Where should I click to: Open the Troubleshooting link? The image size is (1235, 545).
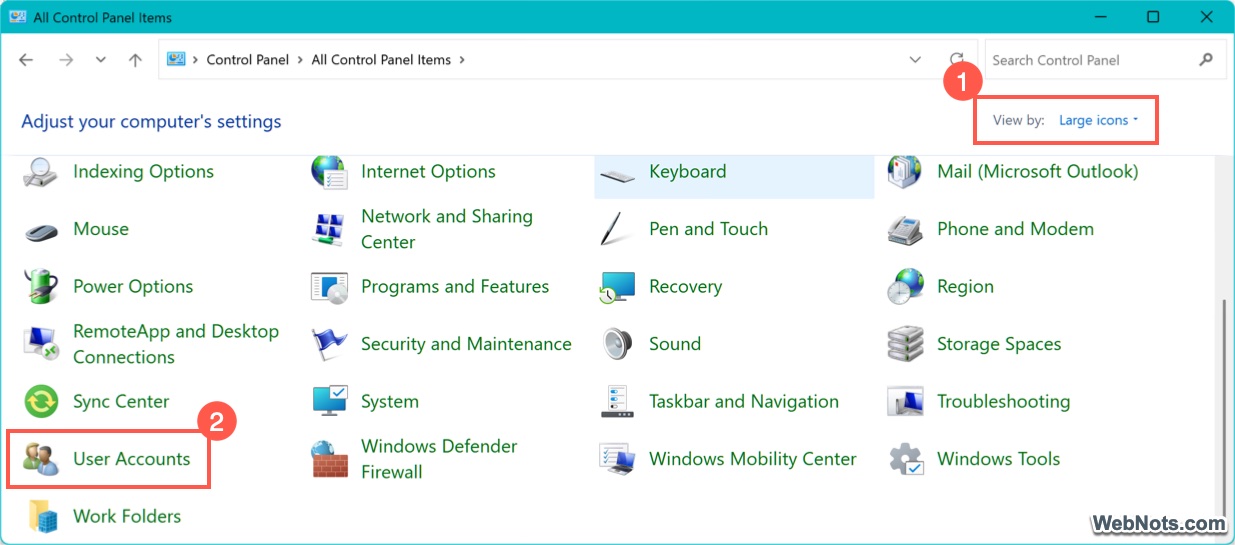click(x=1003, y=402)
